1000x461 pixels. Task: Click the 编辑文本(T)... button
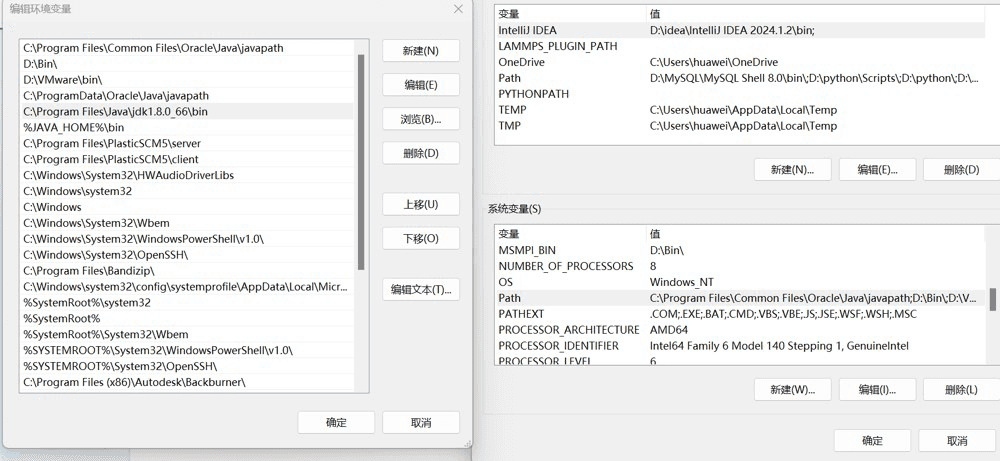(421, 289)
